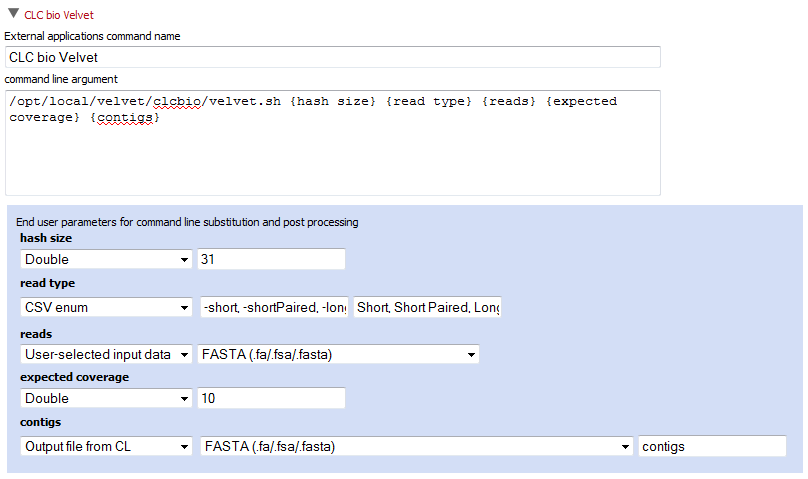Click the 'command line argument' label
The width and height of the screenshot is (808, 479).
pyautogui.click(x=61, y=79)
